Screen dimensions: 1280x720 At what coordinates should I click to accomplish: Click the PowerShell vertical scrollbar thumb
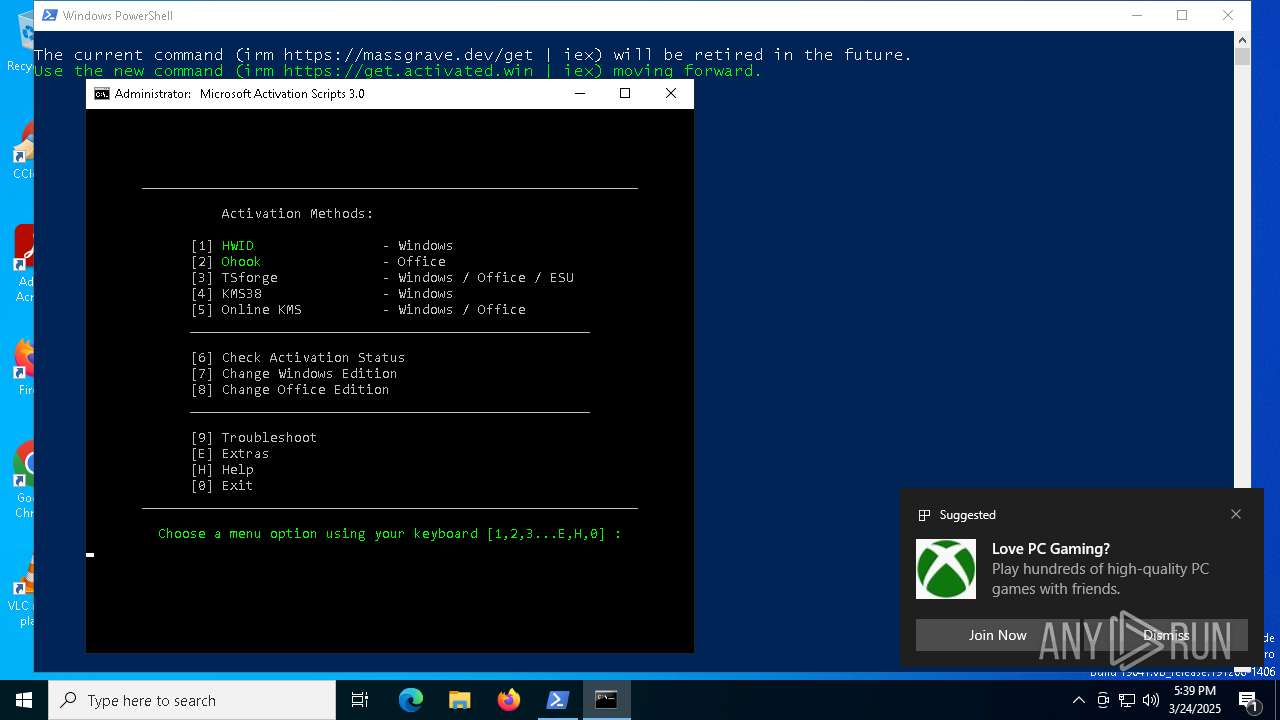pyautogui.click(x=1242, y=57)
